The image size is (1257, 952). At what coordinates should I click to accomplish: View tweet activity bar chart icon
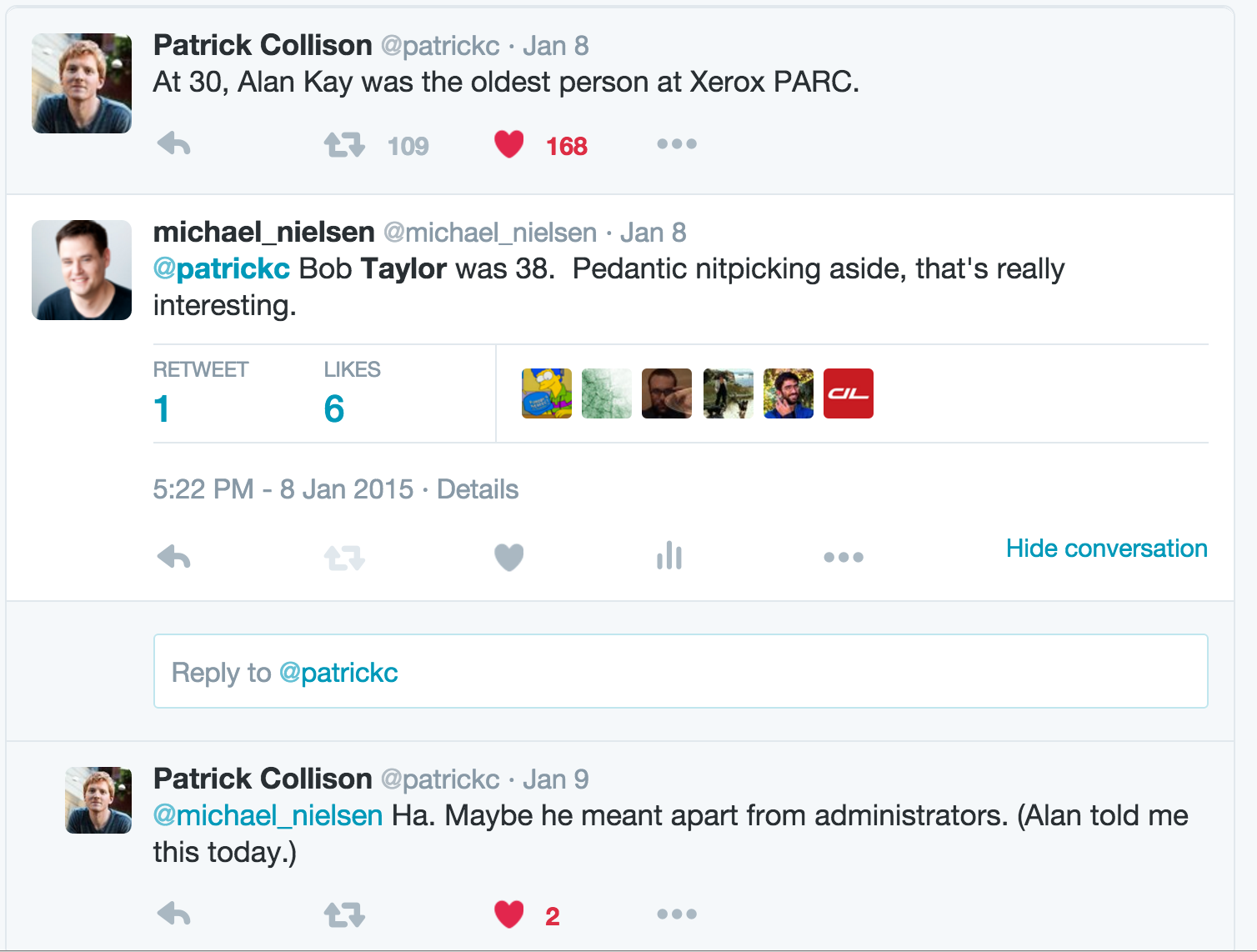669,555
